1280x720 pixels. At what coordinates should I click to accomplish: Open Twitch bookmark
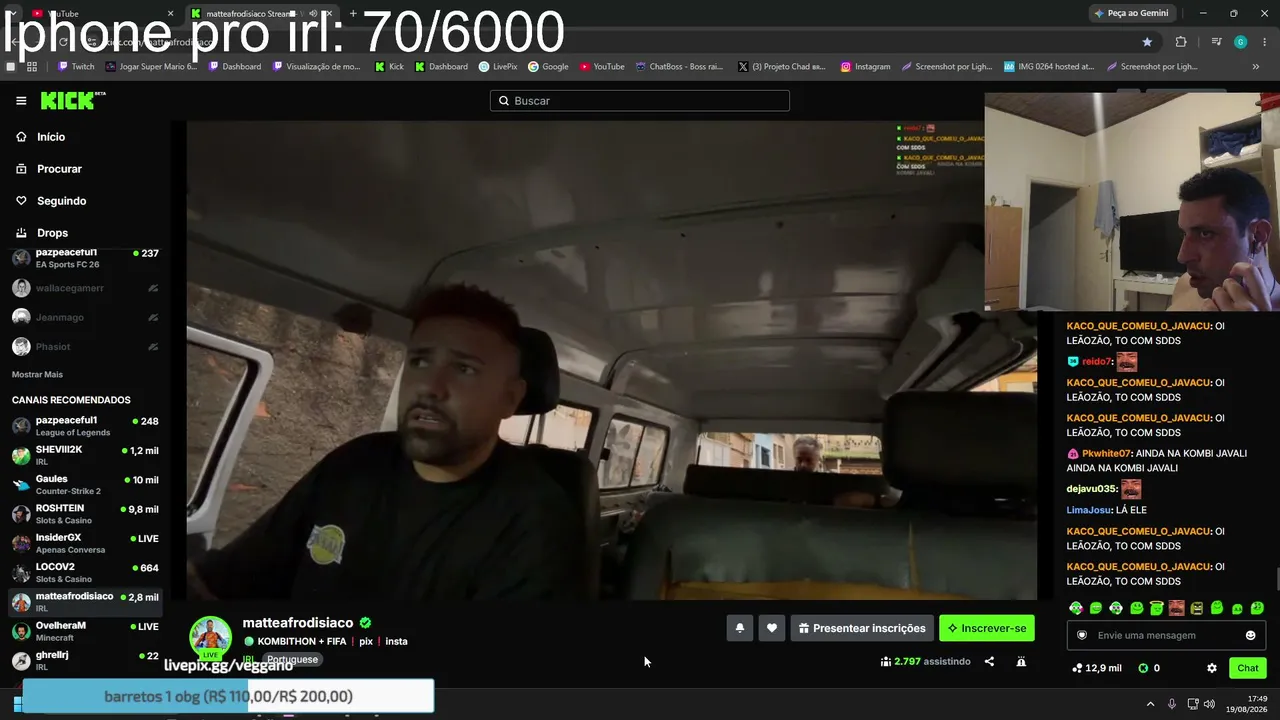point(76,67)
